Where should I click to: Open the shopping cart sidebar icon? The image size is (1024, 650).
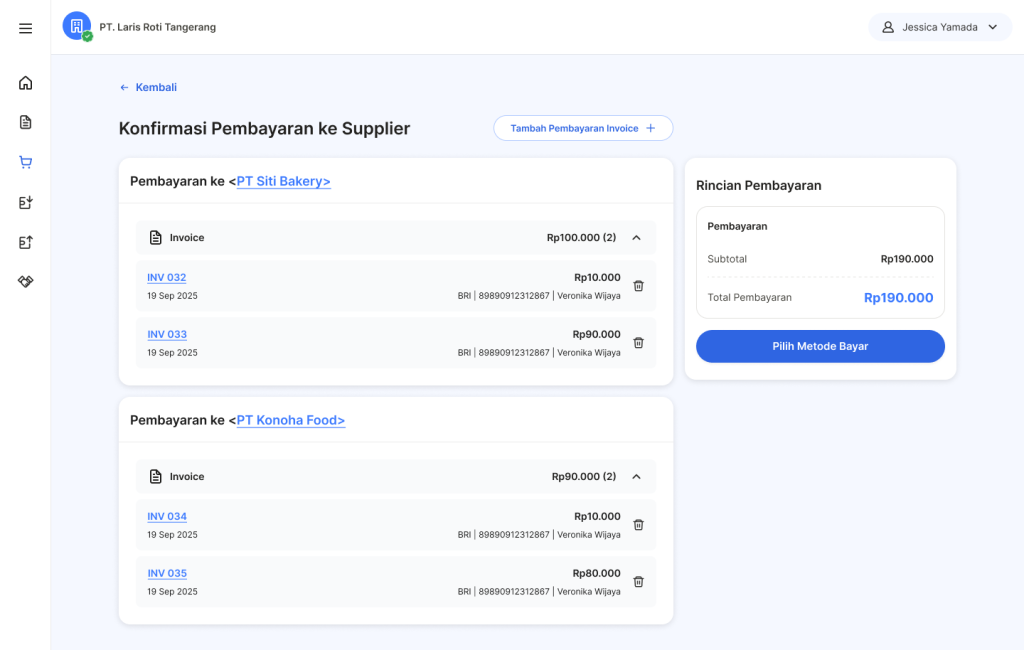point(26,162)
